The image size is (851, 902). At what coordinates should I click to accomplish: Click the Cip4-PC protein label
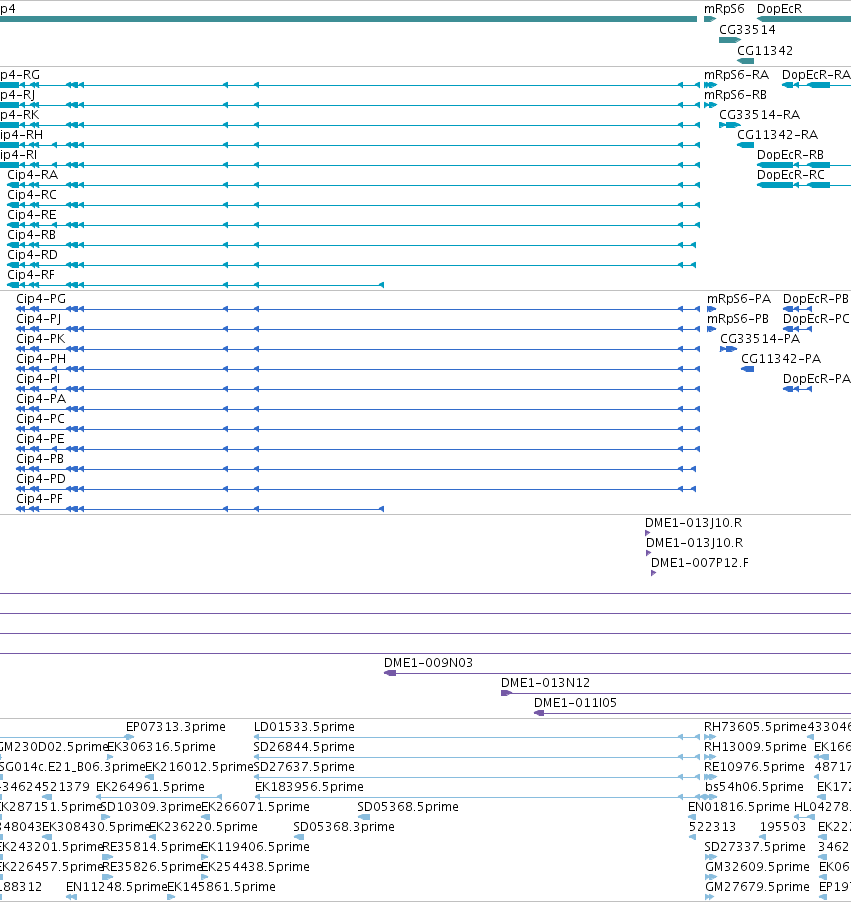(40, 419)
